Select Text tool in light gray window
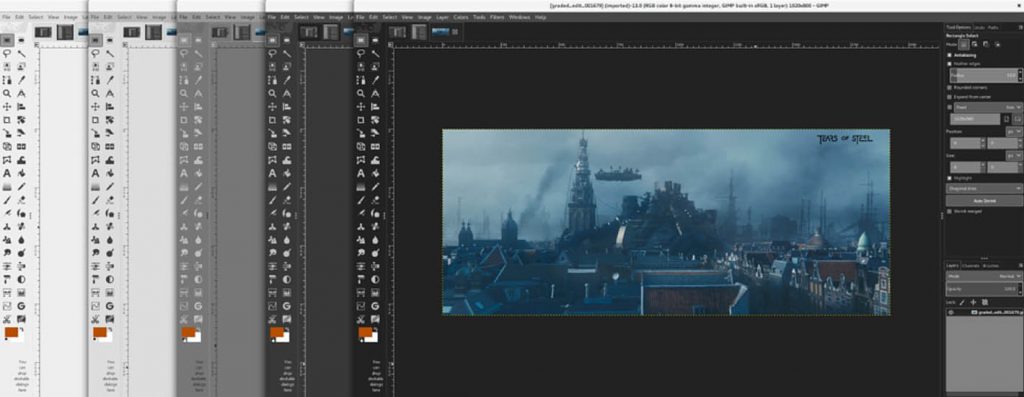Image resolution: width=1024 pixels, height=397 pixels. coord(95,173)
